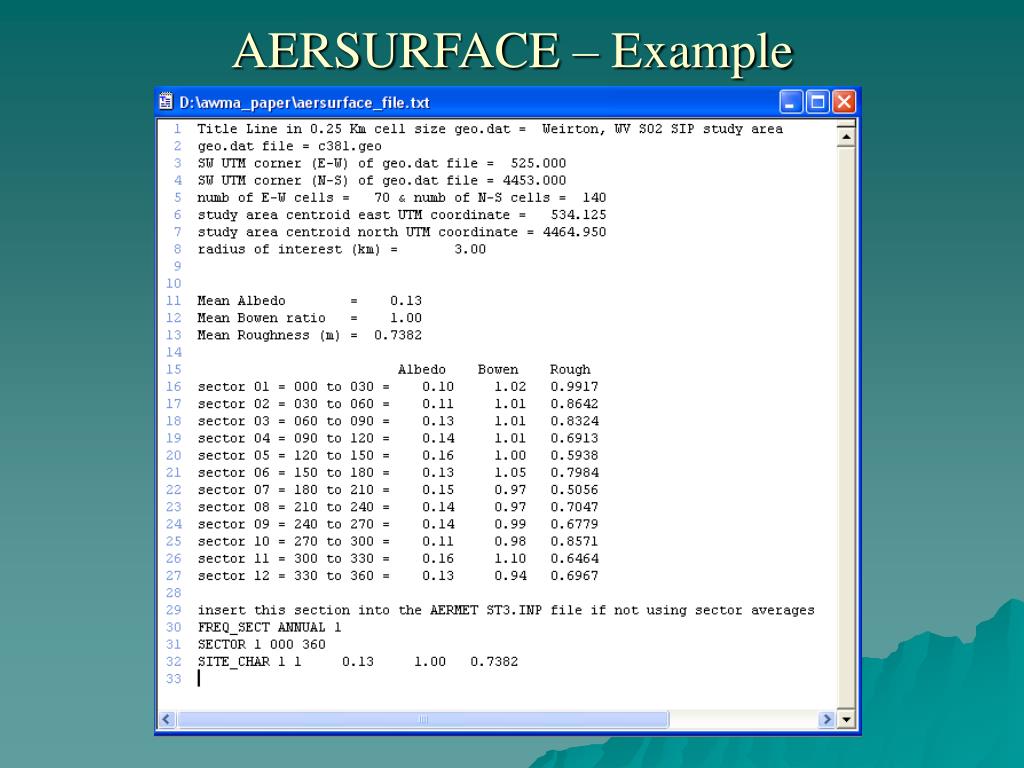Viewport: 1024px width, 768px height.
Task: Click the 'sector 09 = 240 to 270' row
Action: point(398,524)
